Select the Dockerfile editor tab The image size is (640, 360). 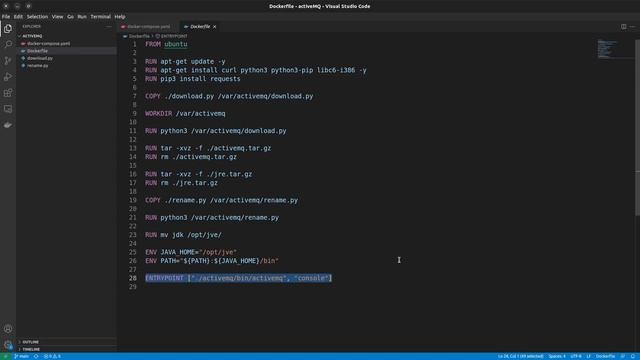(200, 27)
